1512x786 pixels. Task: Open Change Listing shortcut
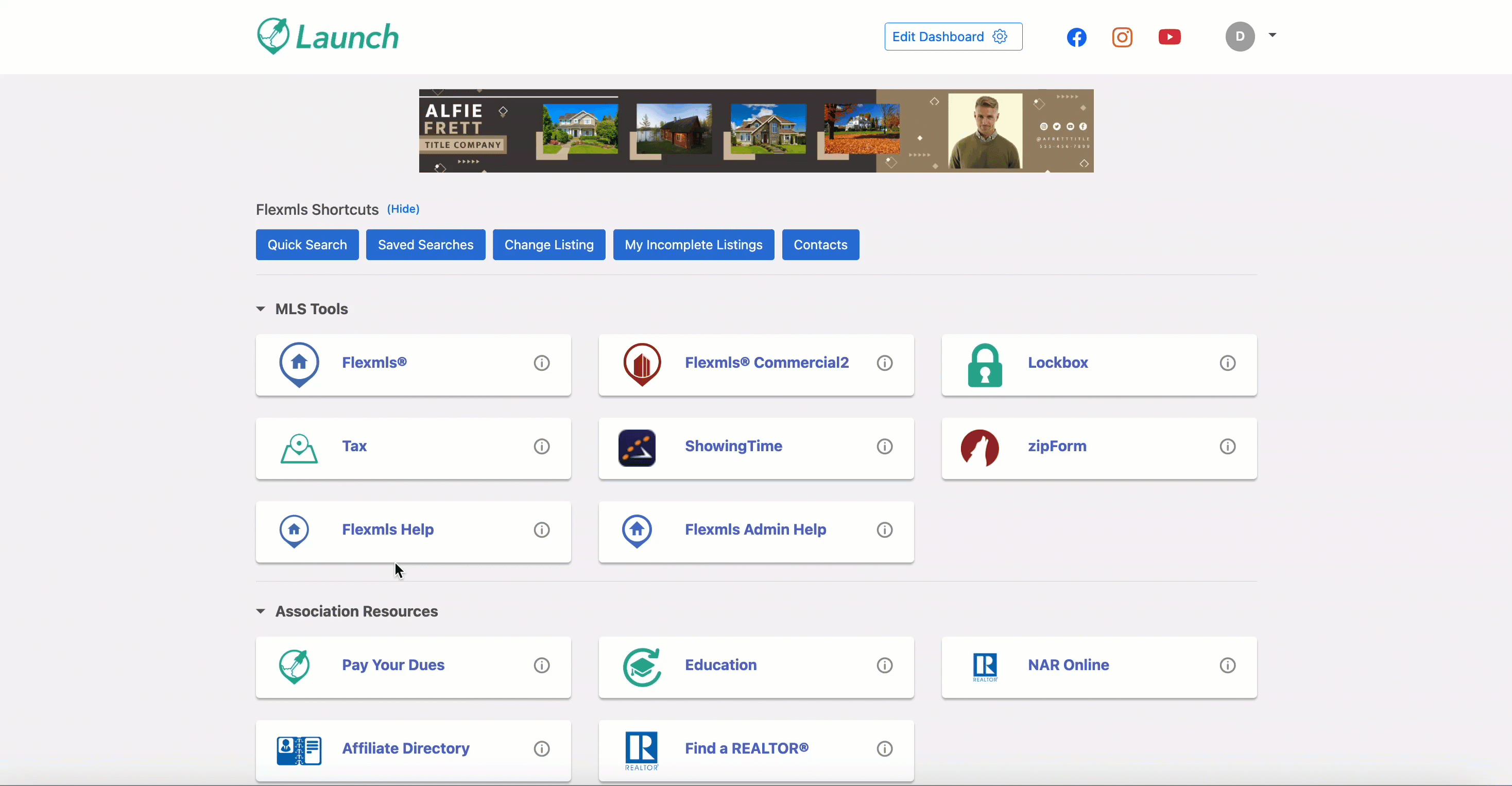point(549,245)
